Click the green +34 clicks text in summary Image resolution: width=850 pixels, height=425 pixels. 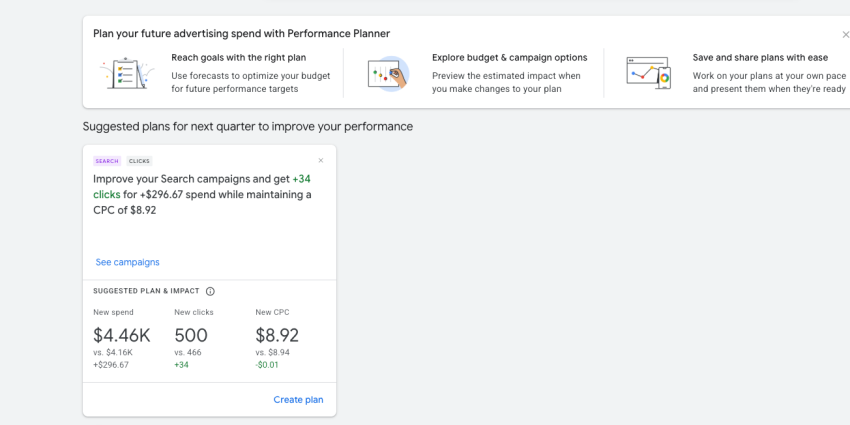(x=302, y=178)
